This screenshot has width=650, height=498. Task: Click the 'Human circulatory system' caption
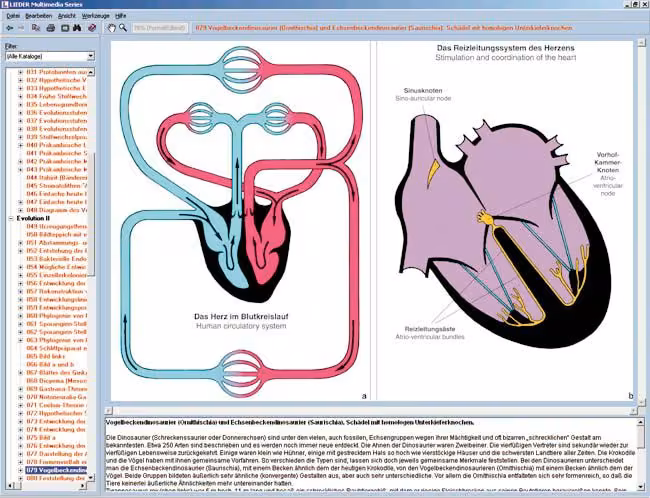point(241,326)
